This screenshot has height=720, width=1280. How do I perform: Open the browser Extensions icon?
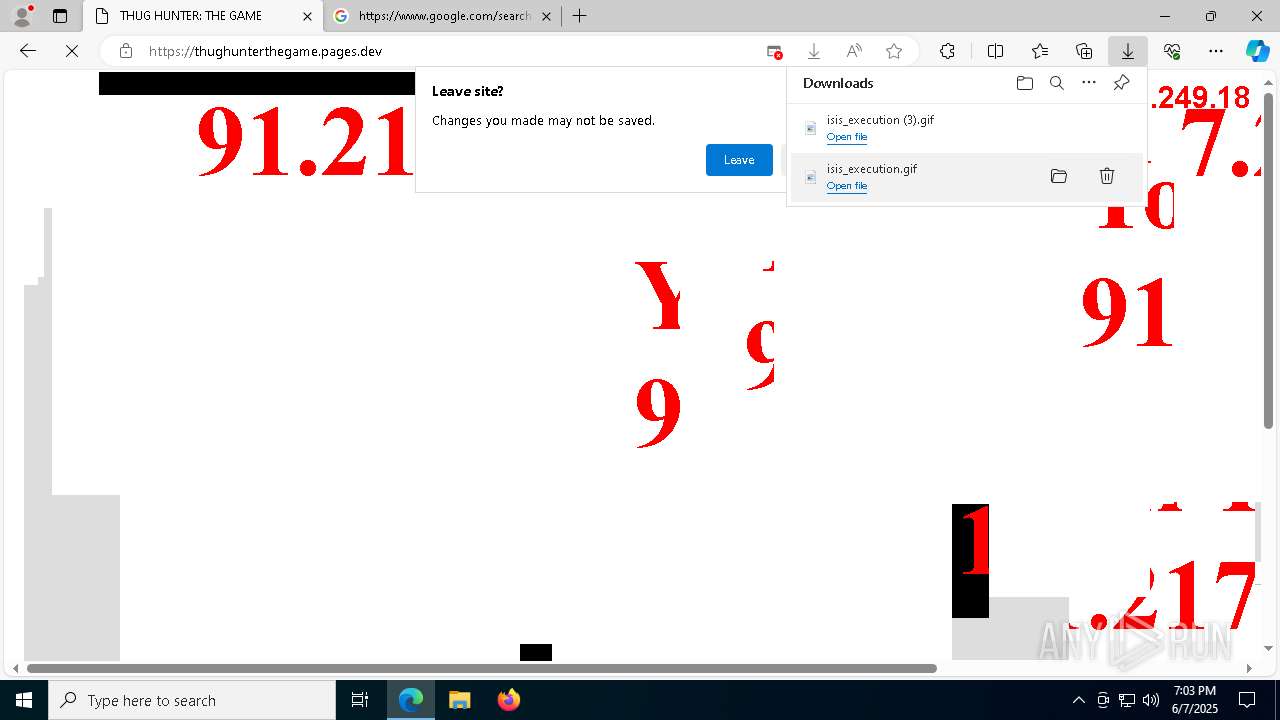click(x=947, y=51)
